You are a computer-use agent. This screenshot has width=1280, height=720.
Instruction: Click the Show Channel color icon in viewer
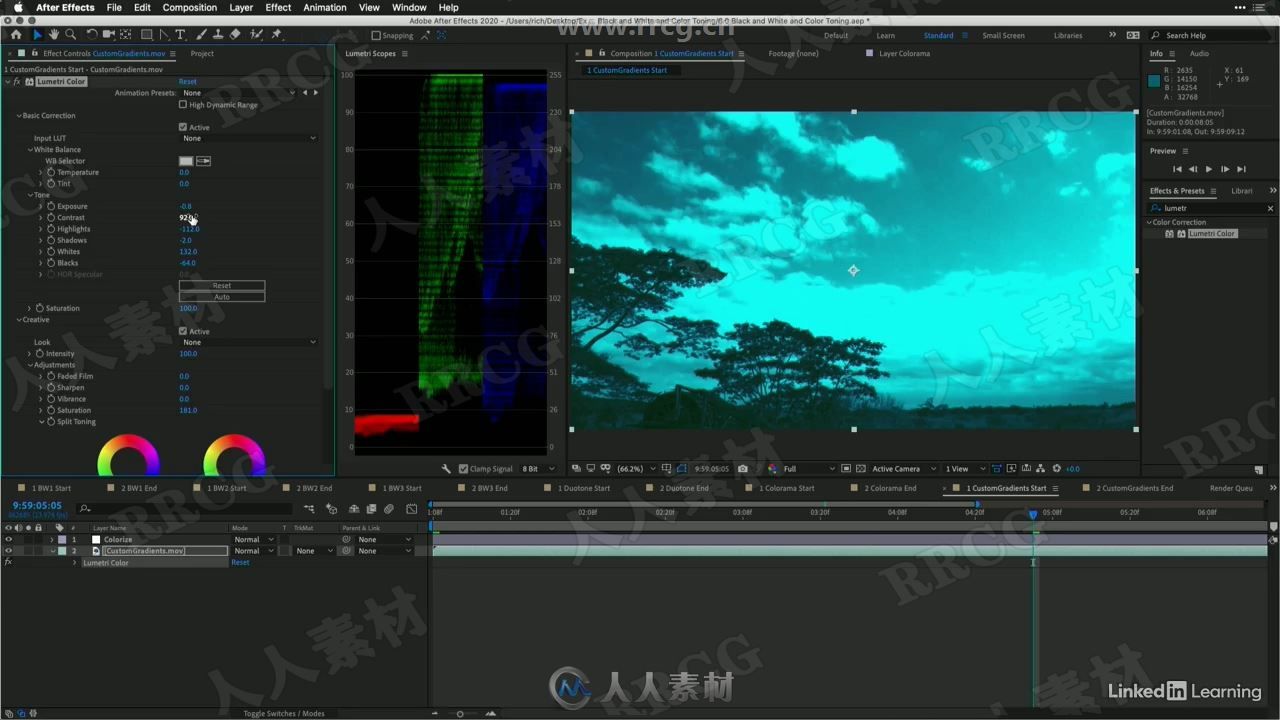772,468
